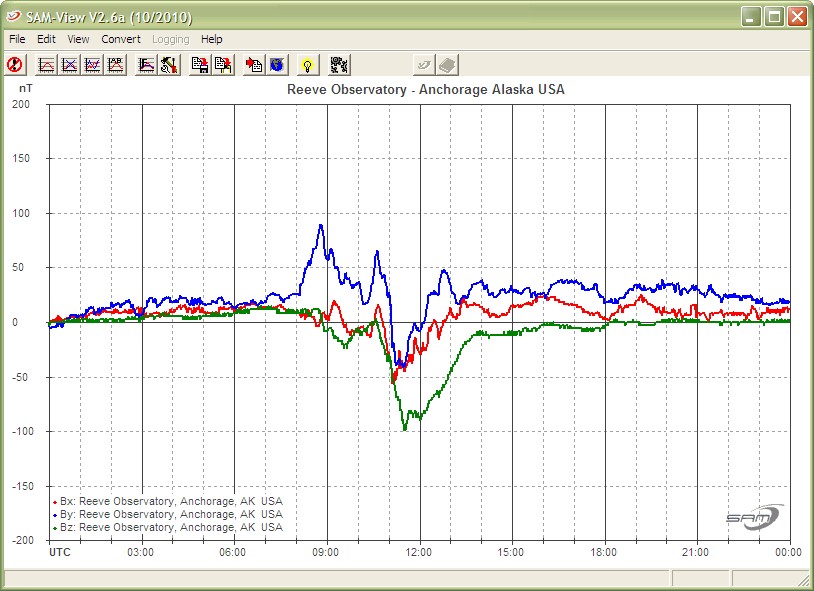Click the chart title 'Reeve Observatory - Anchorage Alaska USA'
This screenshot has width=814, height=591.
426,89
